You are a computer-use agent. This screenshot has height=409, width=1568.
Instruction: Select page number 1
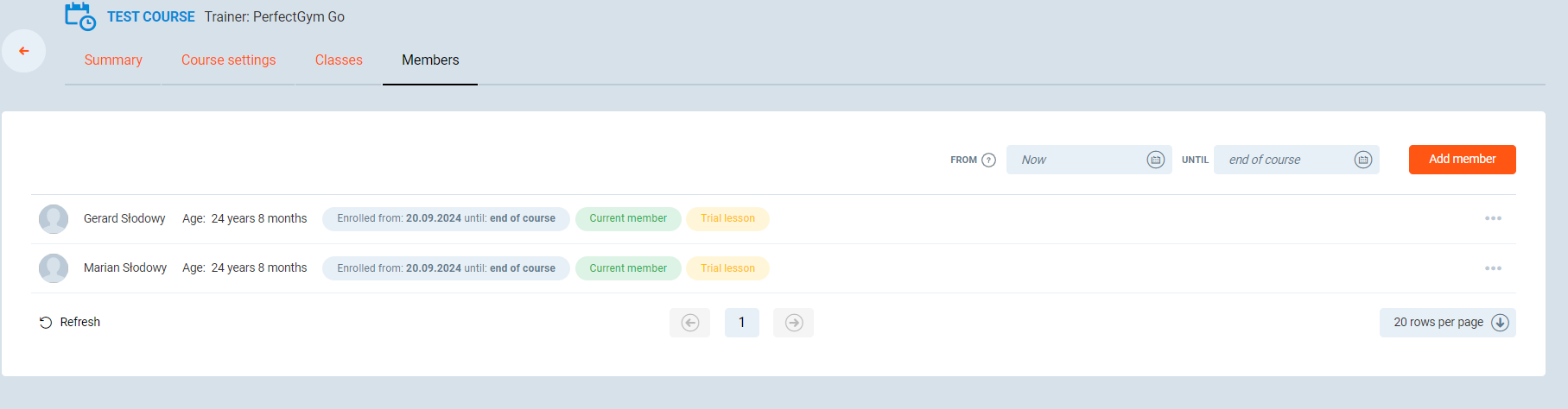click(x=741, y=323)
